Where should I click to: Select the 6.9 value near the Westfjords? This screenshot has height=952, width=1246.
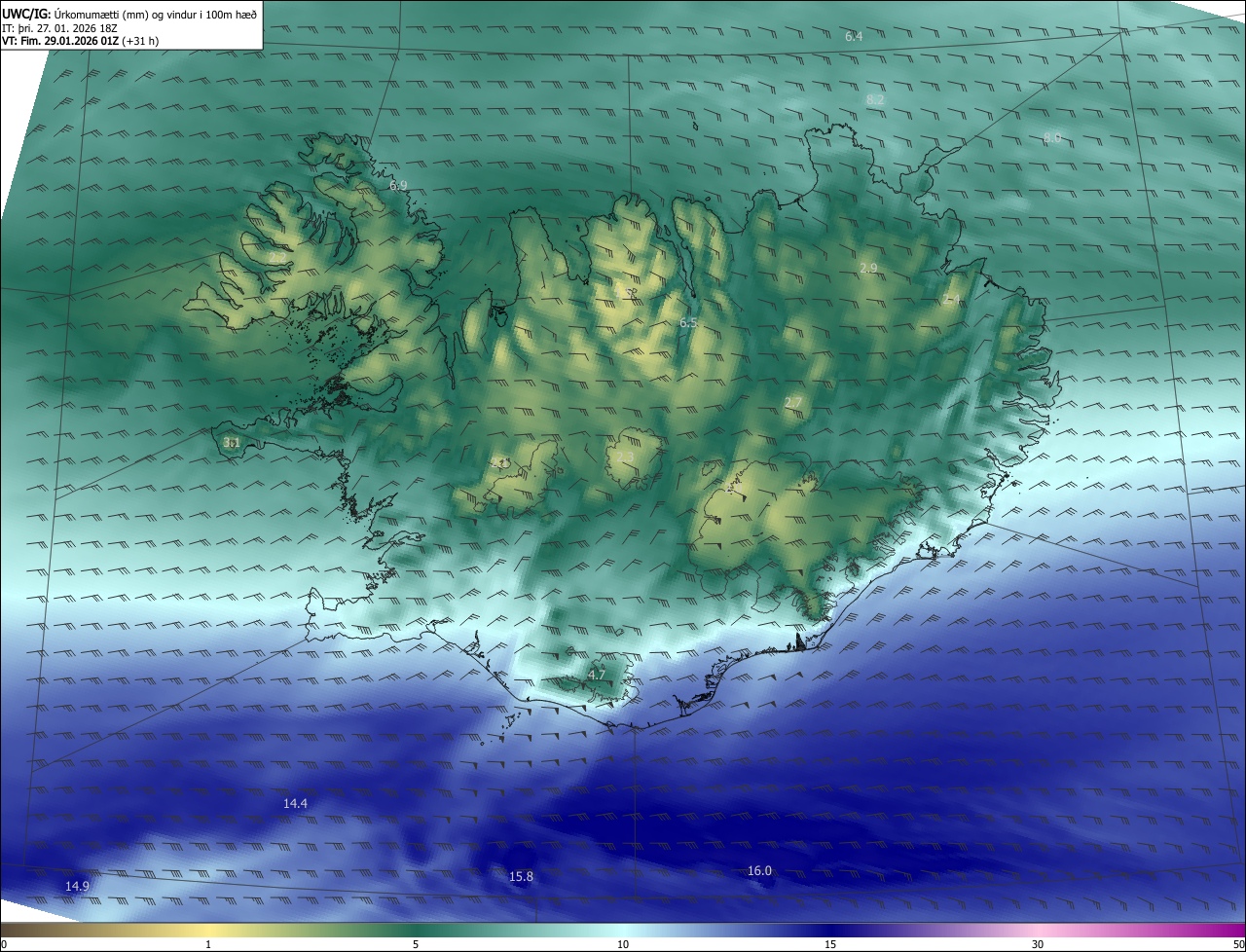pyautogui.click(x=398, y=185)
